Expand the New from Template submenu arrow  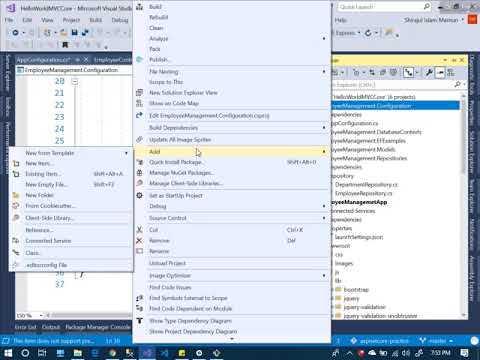click(x=126, y=153)
